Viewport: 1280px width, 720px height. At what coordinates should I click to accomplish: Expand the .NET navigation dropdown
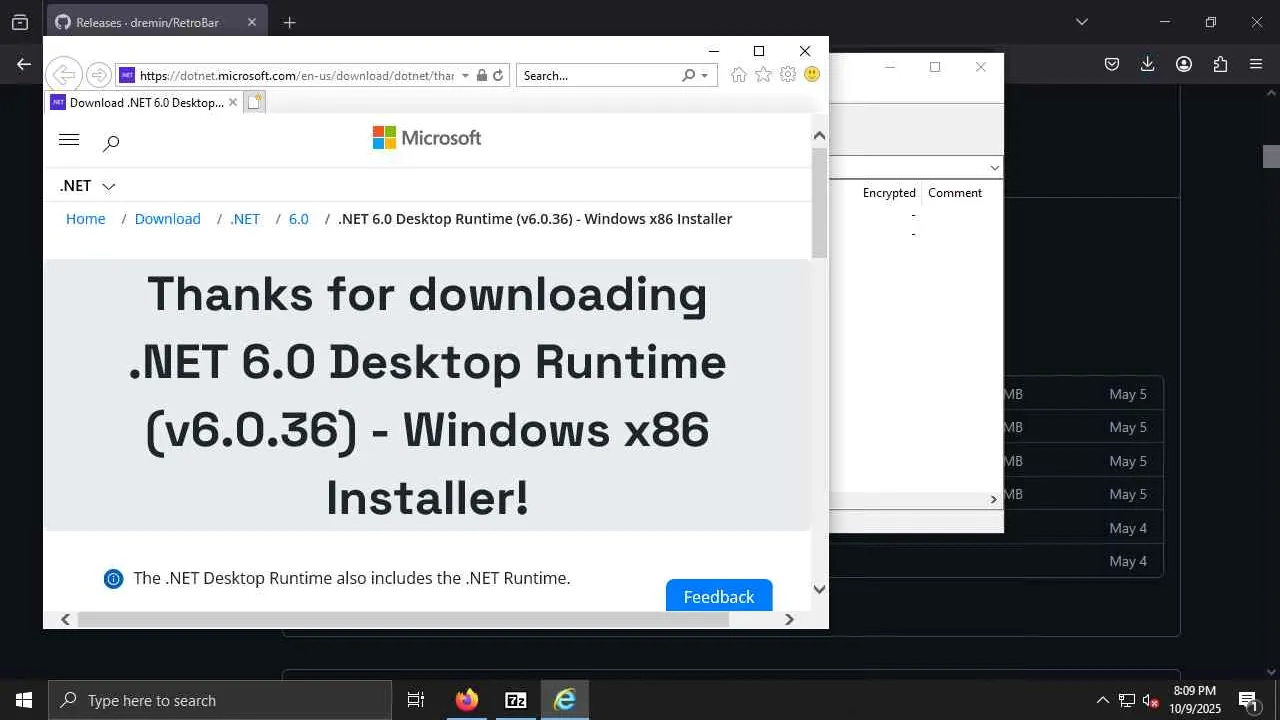pos(109,186)
